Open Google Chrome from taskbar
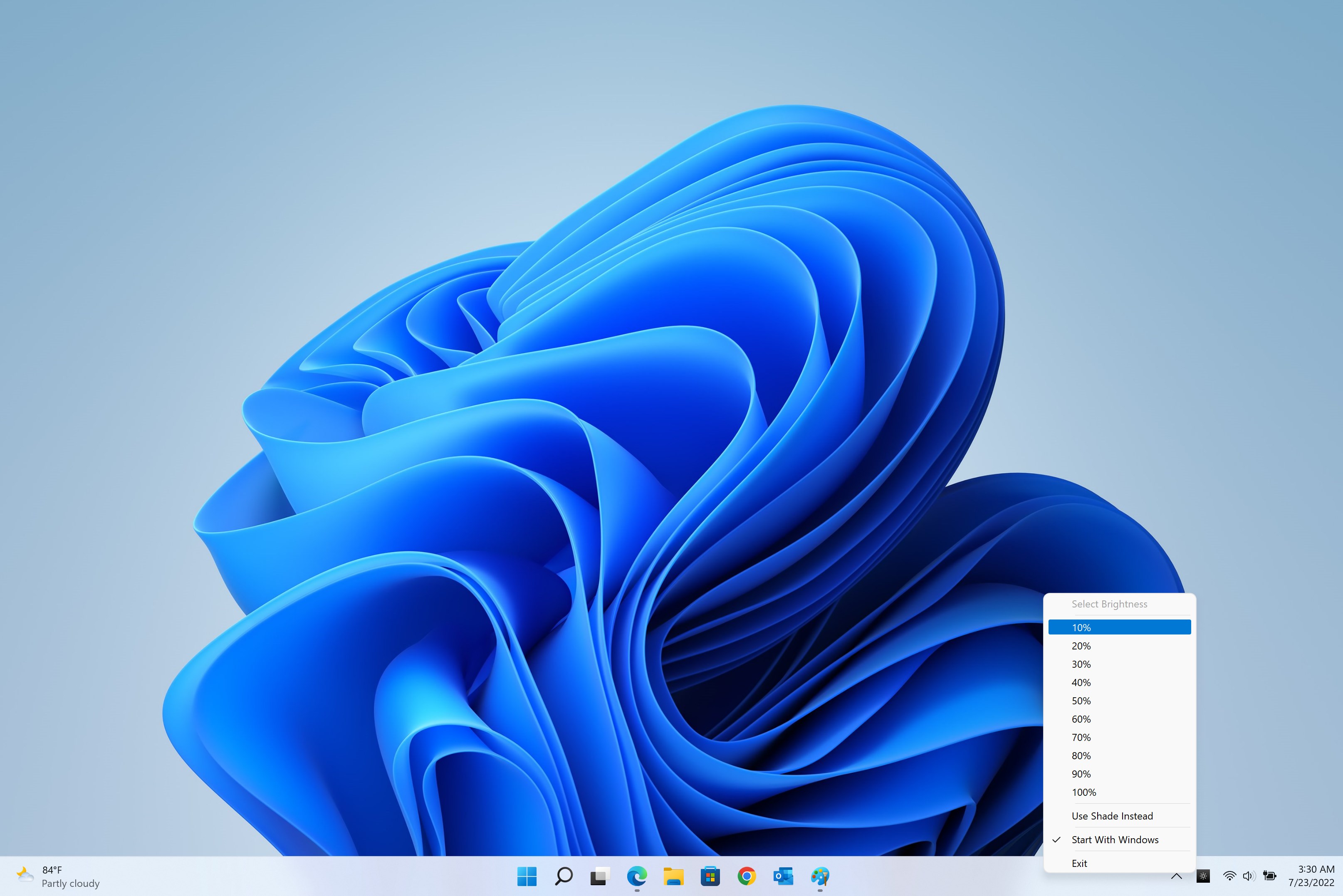Viewport: 1343px width, 896px height. [x=746, y=876]
